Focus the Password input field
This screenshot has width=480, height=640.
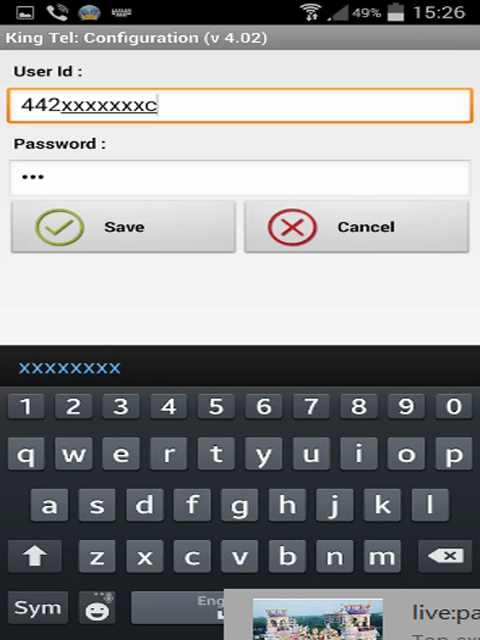(240, 178)
